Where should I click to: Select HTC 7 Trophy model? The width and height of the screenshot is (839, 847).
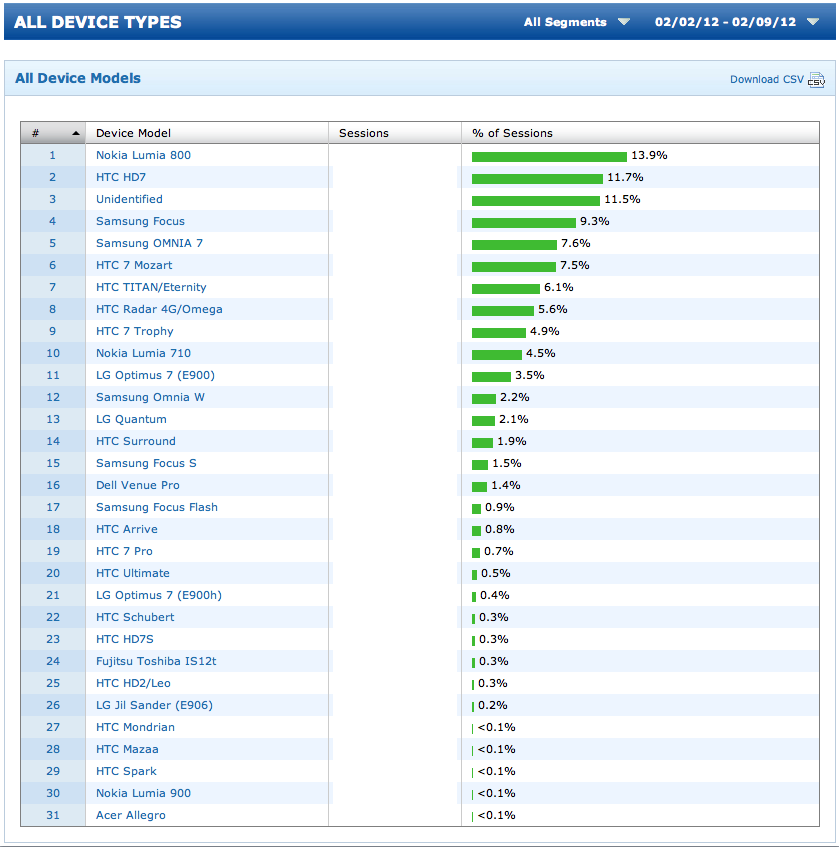(135, 331)
